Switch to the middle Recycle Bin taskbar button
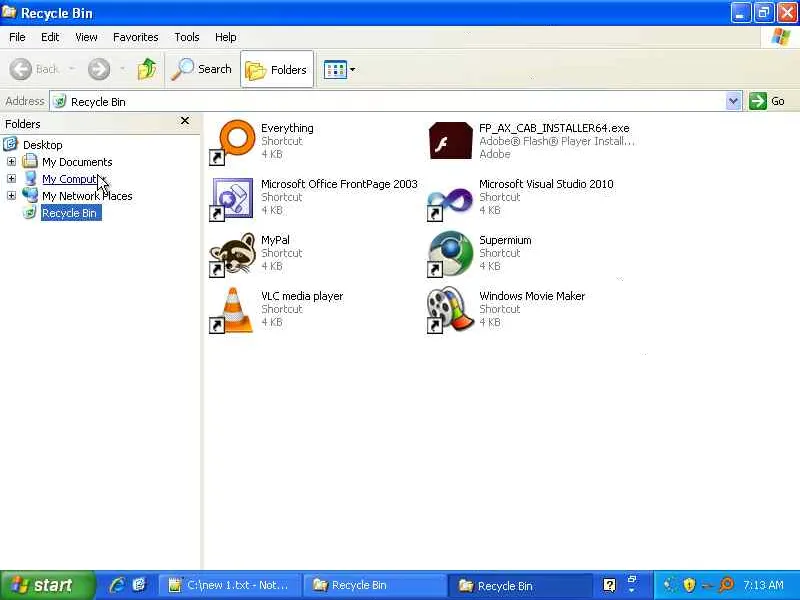The image size is (800, 600). (x=375, y=585)
